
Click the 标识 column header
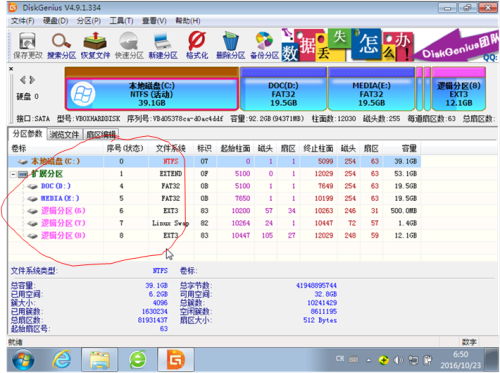205,148
